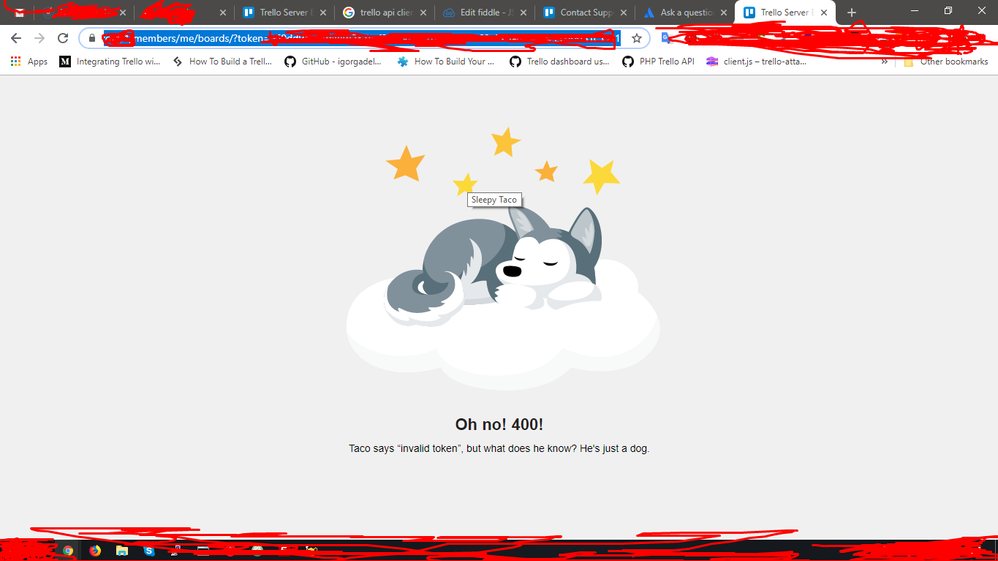The width and height of the screenshot is (998, 561).
Task: Go forward to the next page
Action: click(39, 38)
